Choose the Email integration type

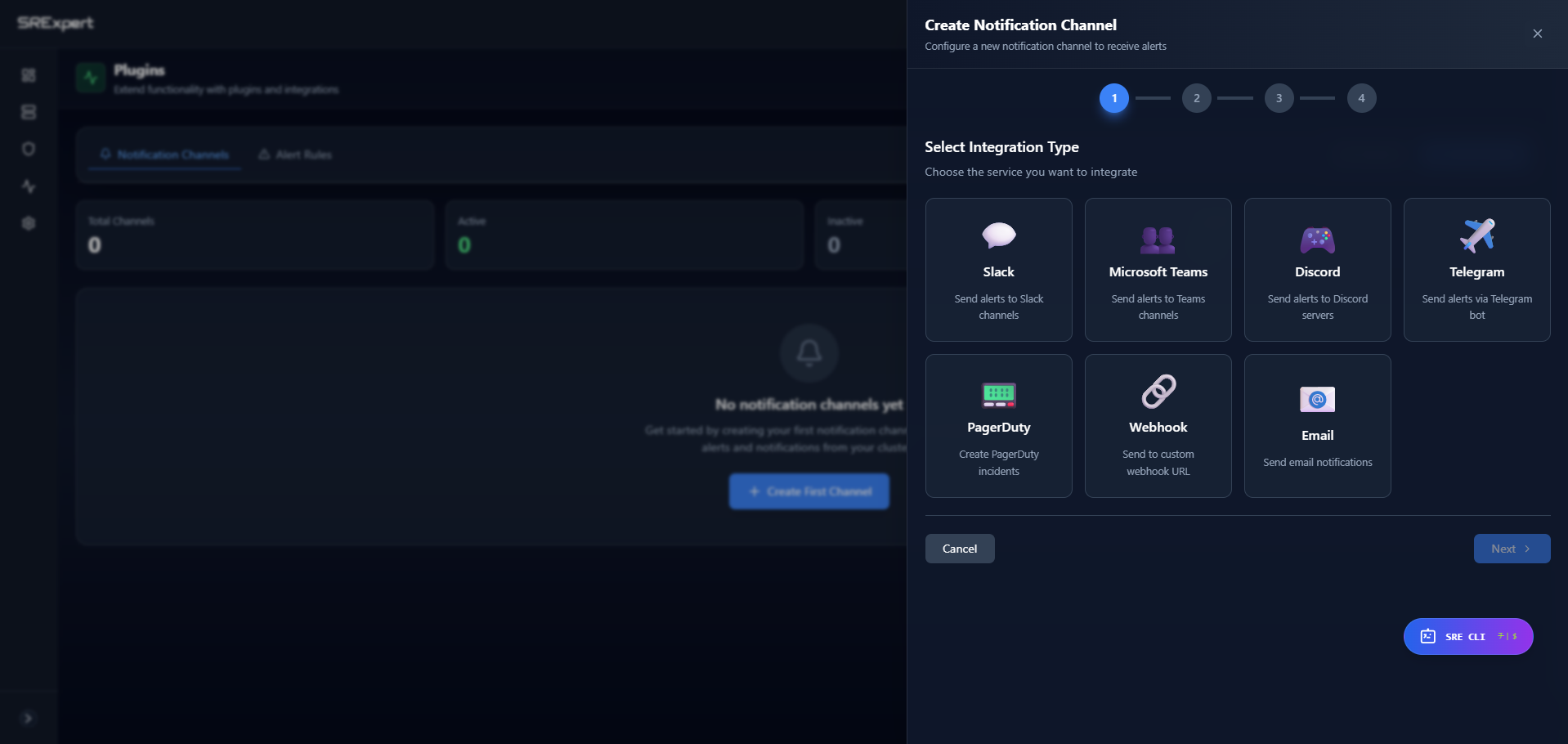(1317, 425)
